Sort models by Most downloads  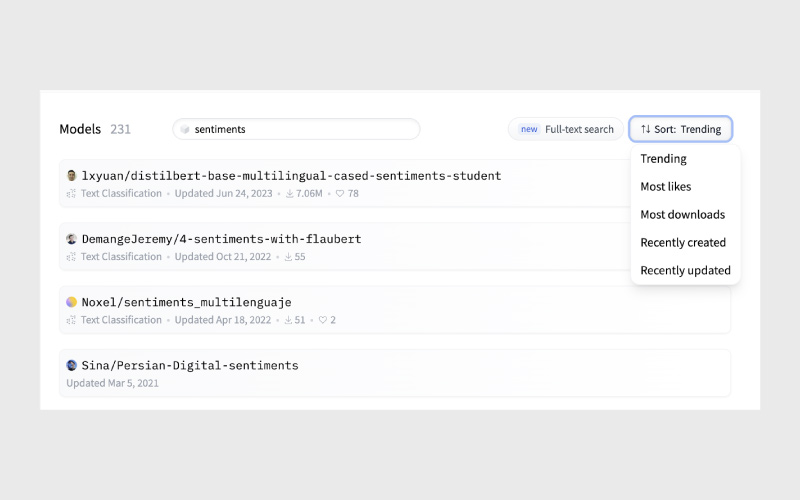click(x=682, y=214)
